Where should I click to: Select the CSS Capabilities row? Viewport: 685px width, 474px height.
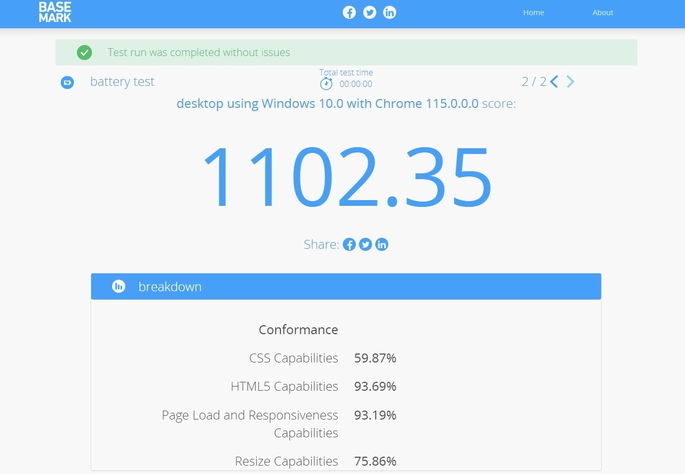294,358
